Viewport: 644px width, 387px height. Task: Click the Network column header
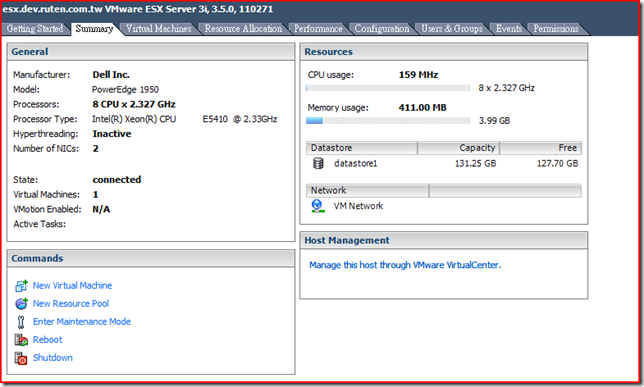[x=367, y=191]
